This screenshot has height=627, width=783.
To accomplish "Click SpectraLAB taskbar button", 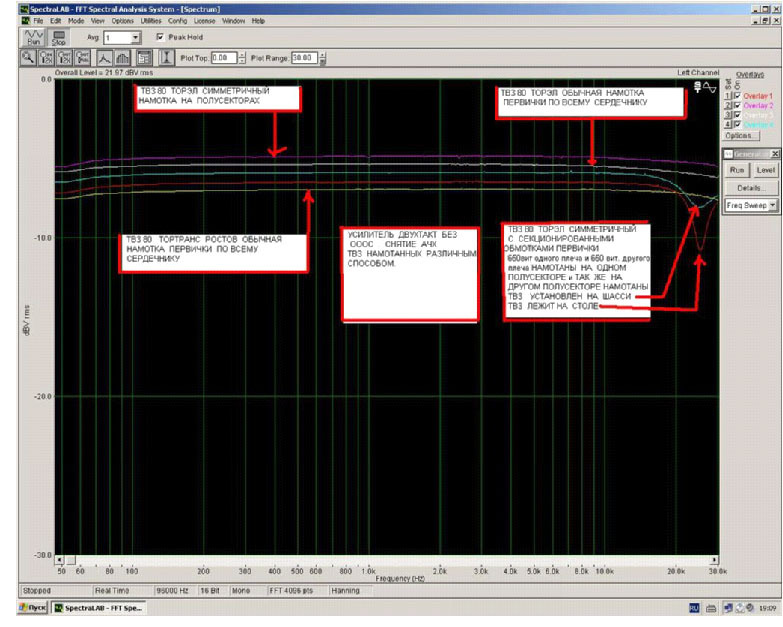I will [99, 608].
